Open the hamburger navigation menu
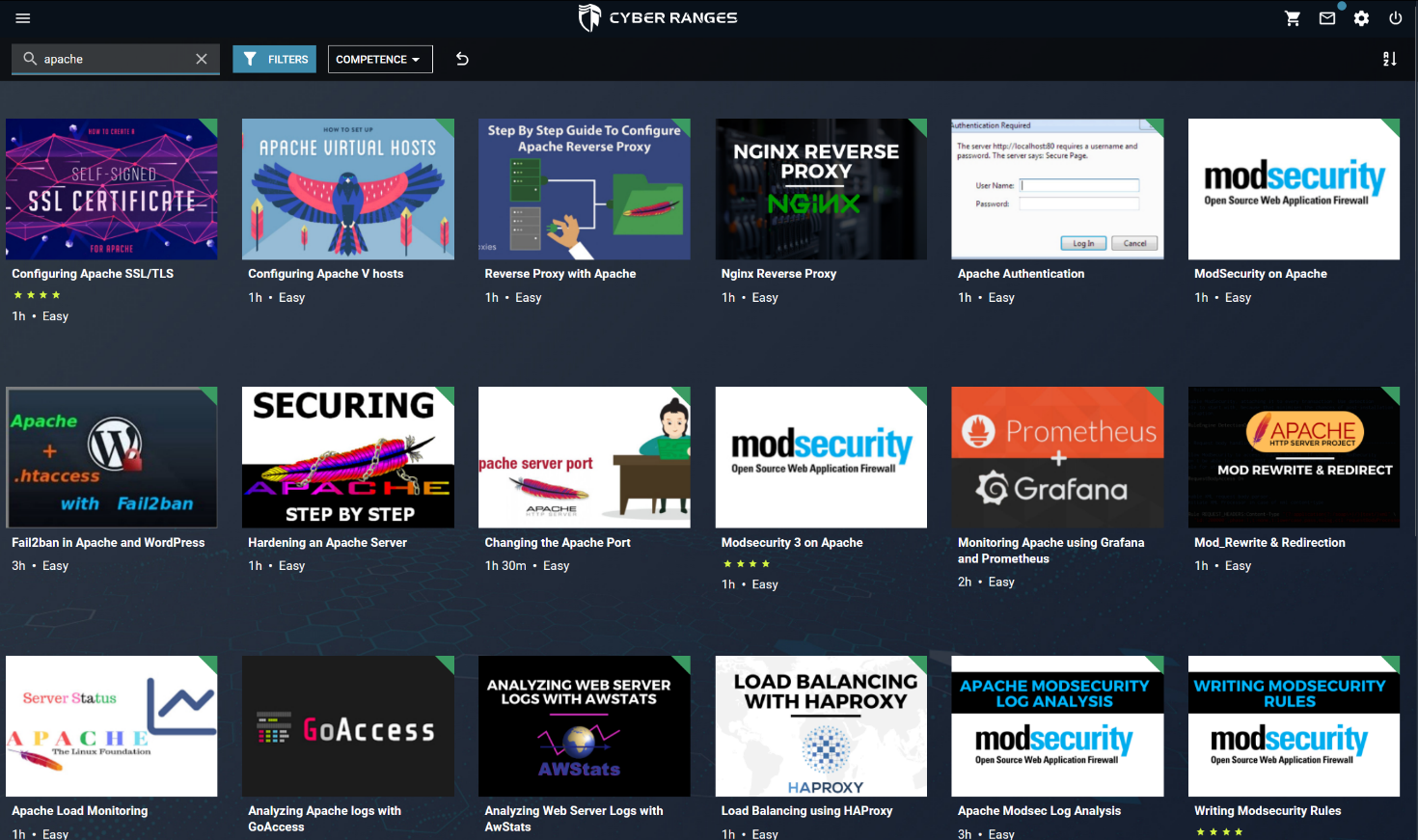 coord(23,18)
